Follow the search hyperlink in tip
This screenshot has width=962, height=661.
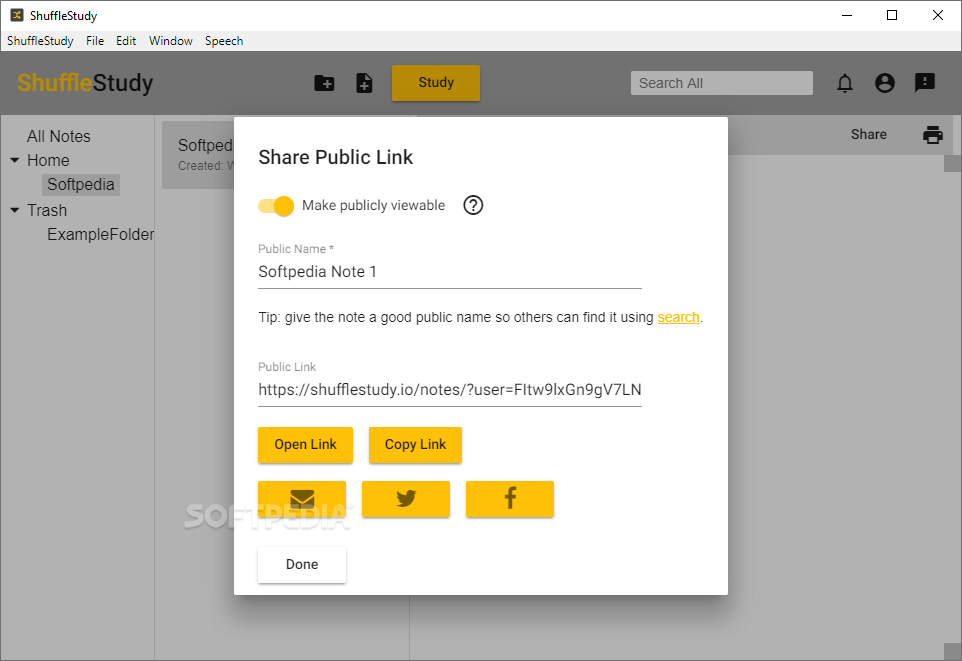678,317
